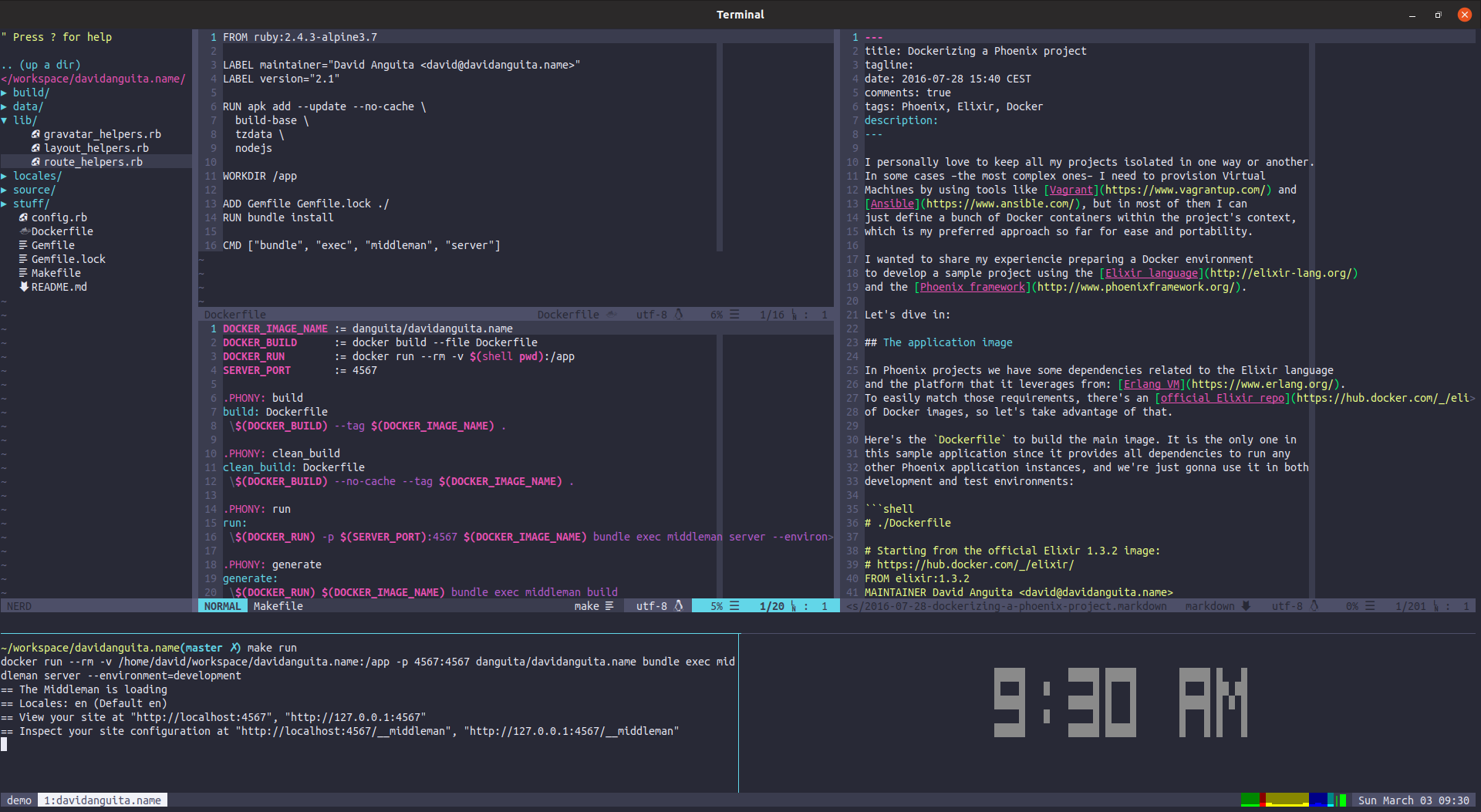Click the lines icon next to 6% in statusline
Viewport: 1481px width, 812px height.
coord(734,315)
